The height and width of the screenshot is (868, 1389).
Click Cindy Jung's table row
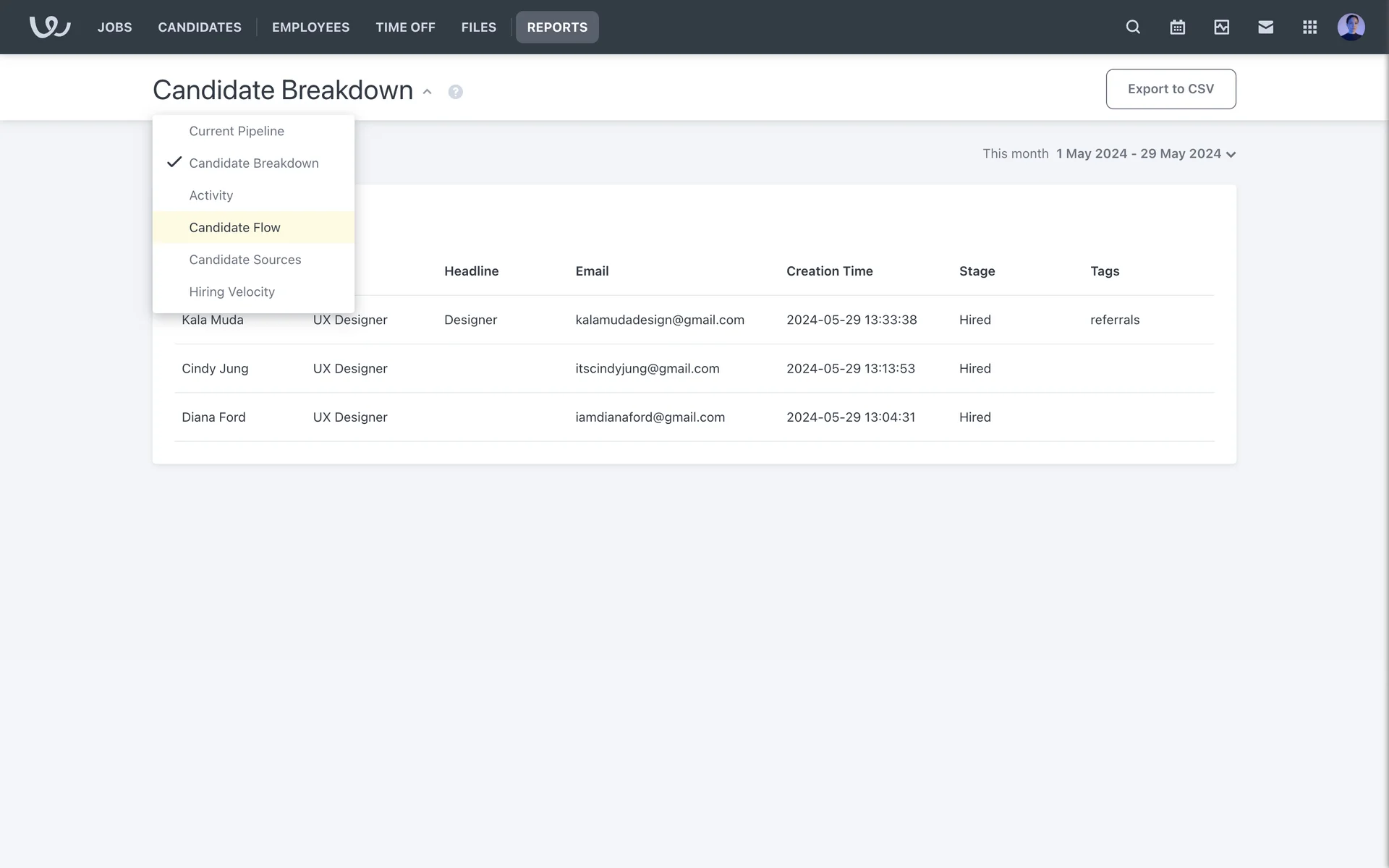tap(693, 368)
